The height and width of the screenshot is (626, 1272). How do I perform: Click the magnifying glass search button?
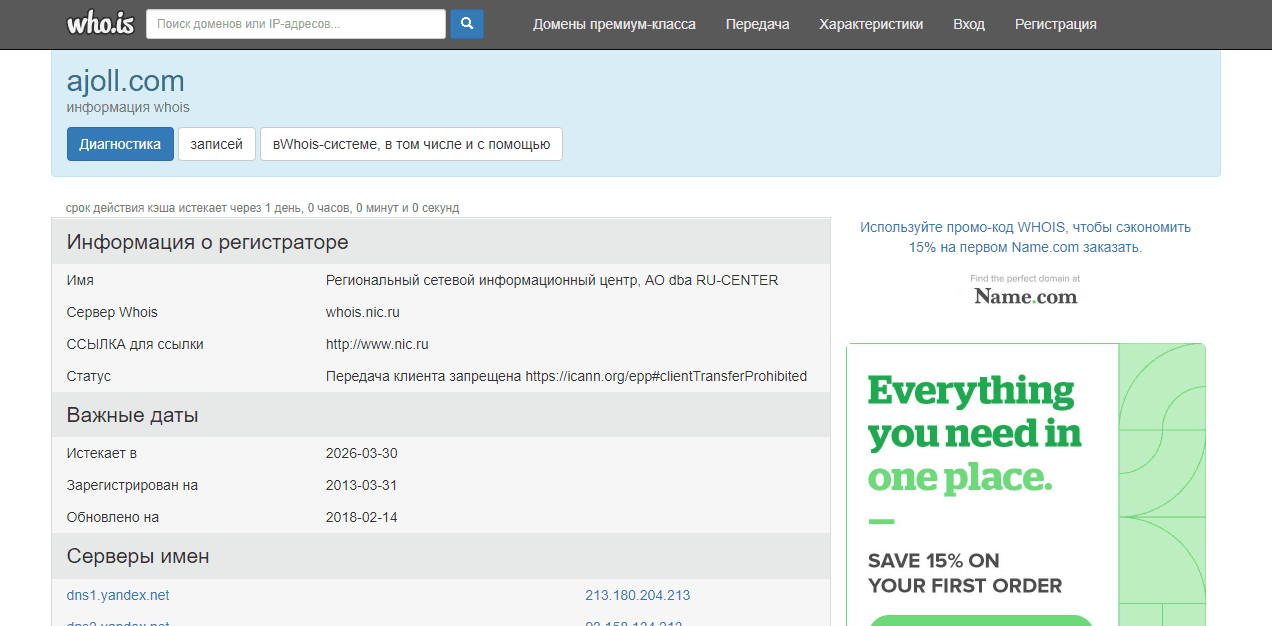pyautogui.click(x=466, y=24)
